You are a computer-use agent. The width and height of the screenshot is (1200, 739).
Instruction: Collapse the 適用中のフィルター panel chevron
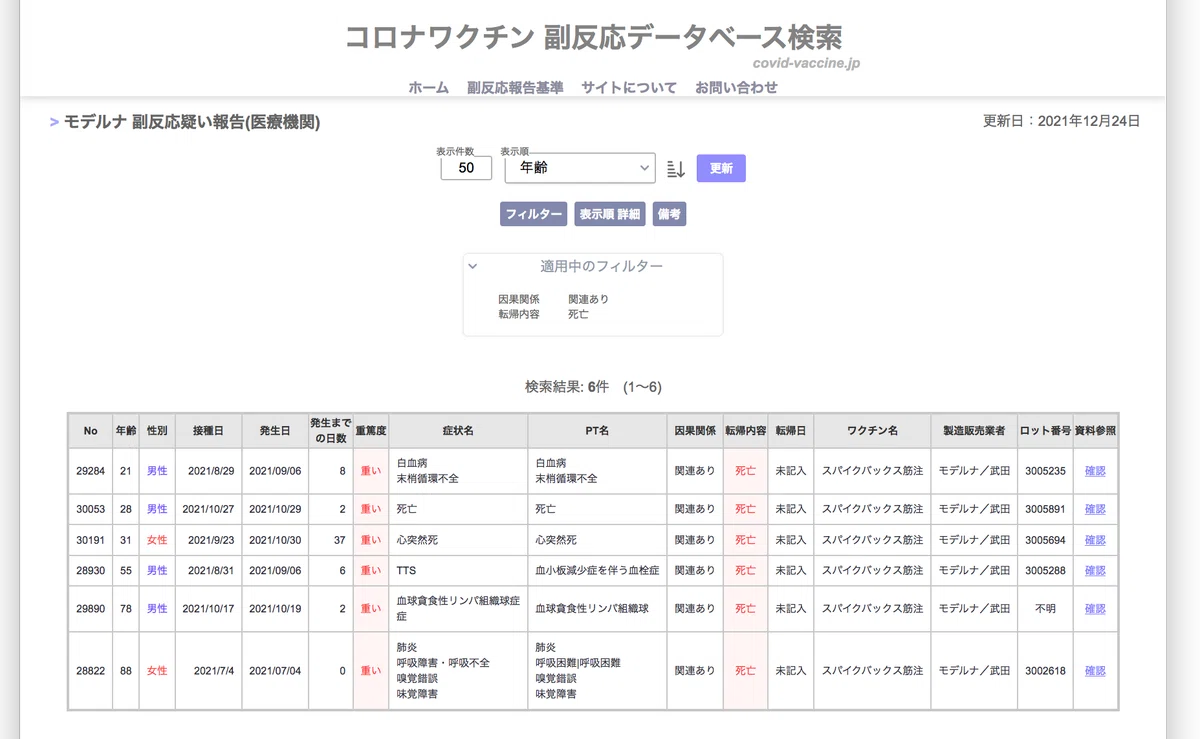[473, 267]
